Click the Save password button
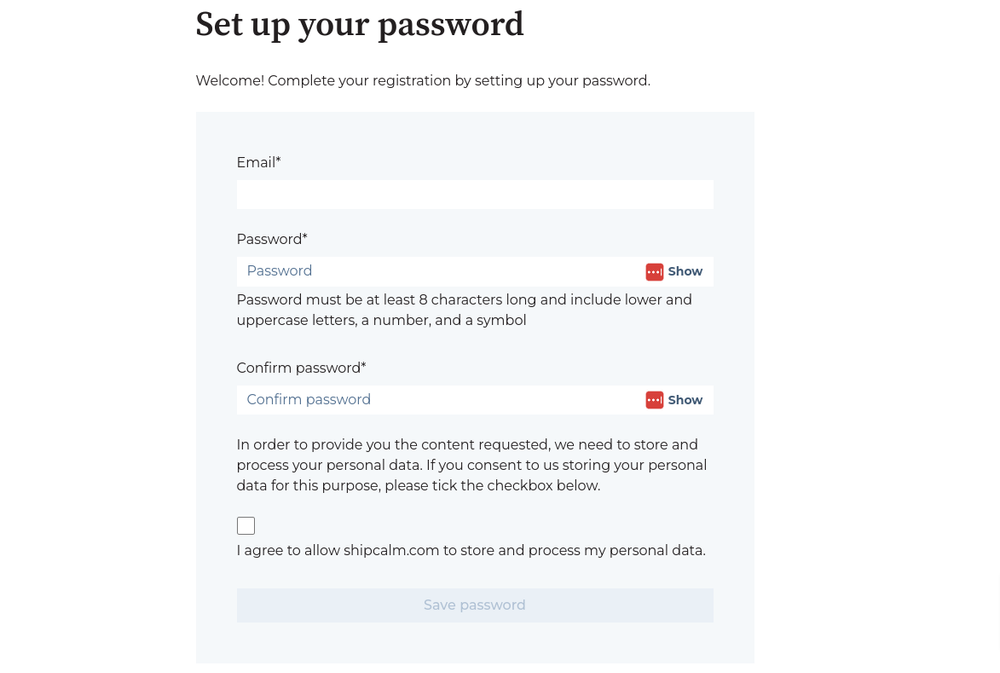 [474, 605]
